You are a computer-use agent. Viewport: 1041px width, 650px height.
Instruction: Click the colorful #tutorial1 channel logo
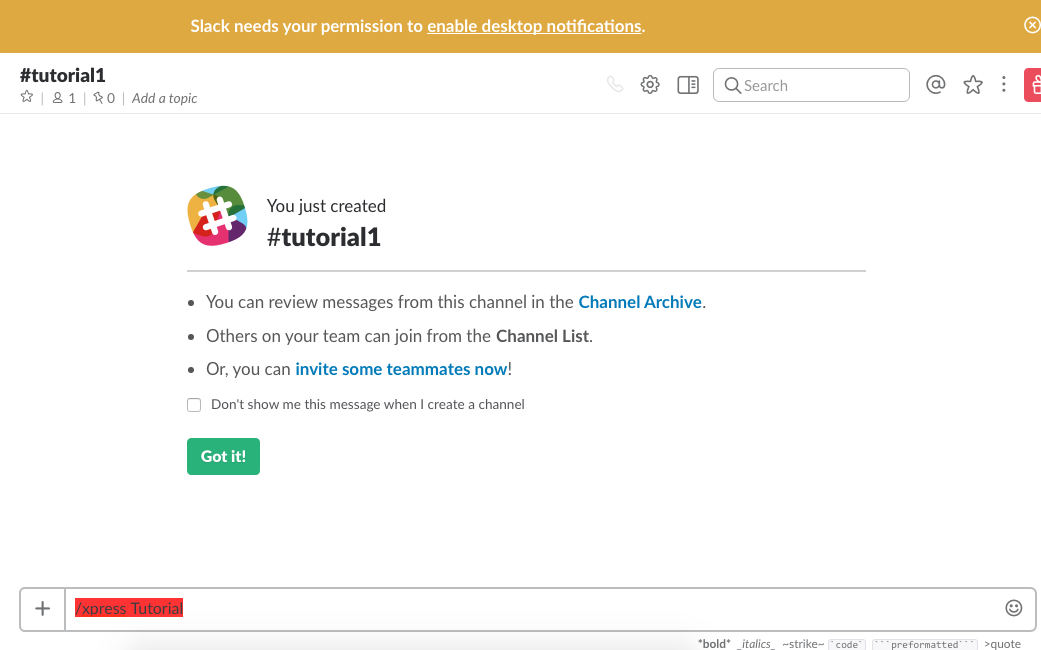217,216
